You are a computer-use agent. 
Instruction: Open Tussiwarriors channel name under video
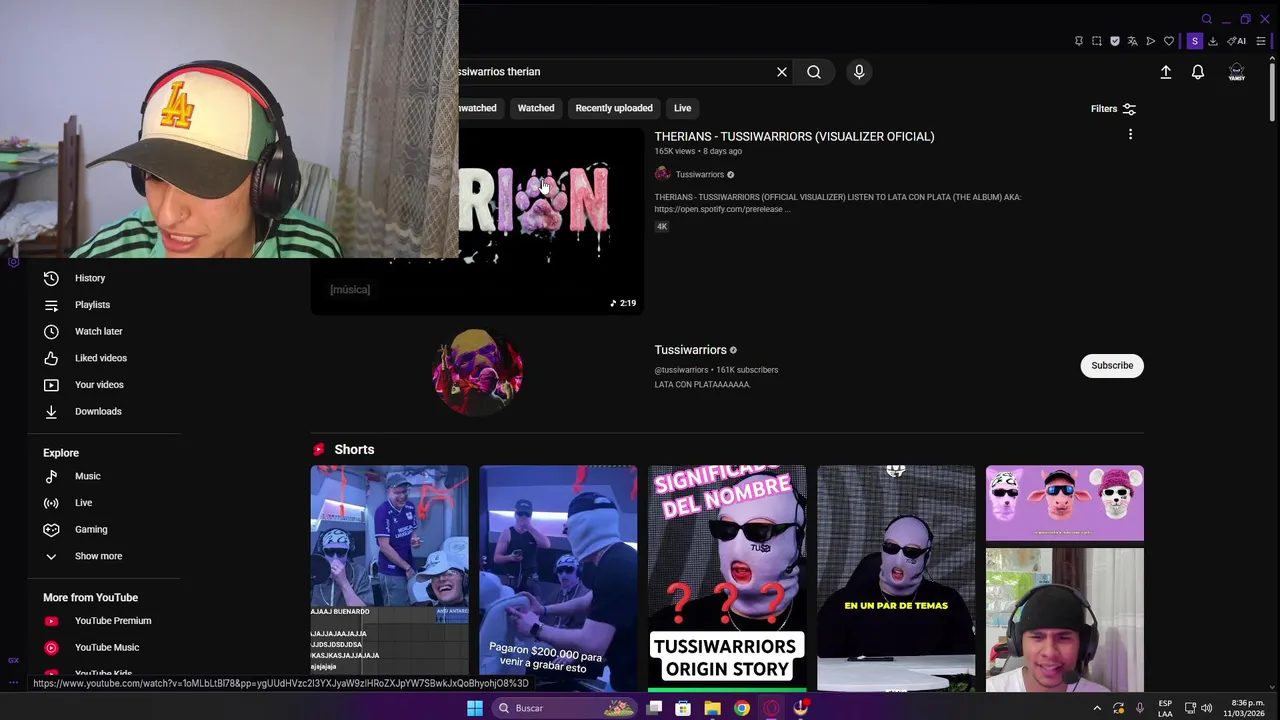click(x=699, y=174)
